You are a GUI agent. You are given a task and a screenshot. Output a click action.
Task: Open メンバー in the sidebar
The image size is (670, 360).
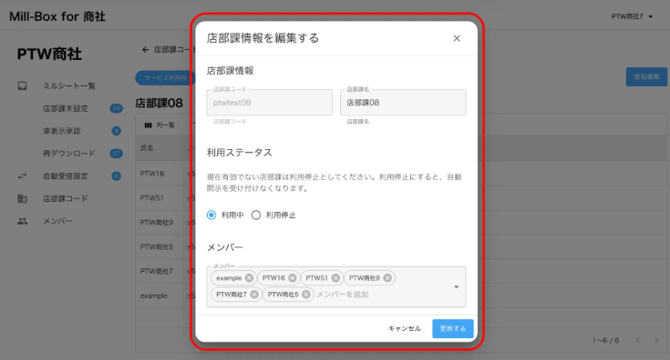57,221
